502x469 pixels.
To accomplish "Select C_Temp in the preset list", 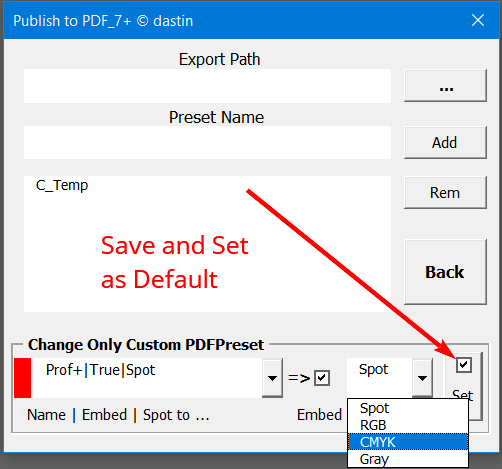I will pos(62,185).
